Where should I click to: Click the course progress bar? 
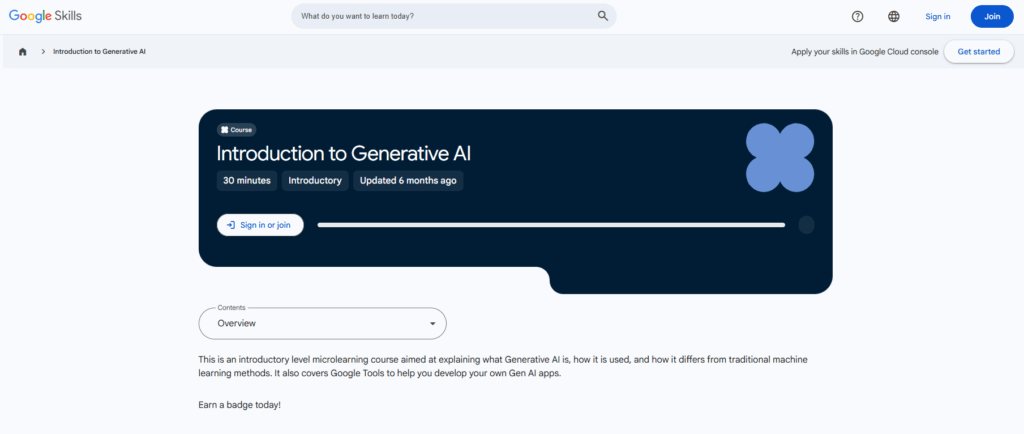(x=551, y=225)
